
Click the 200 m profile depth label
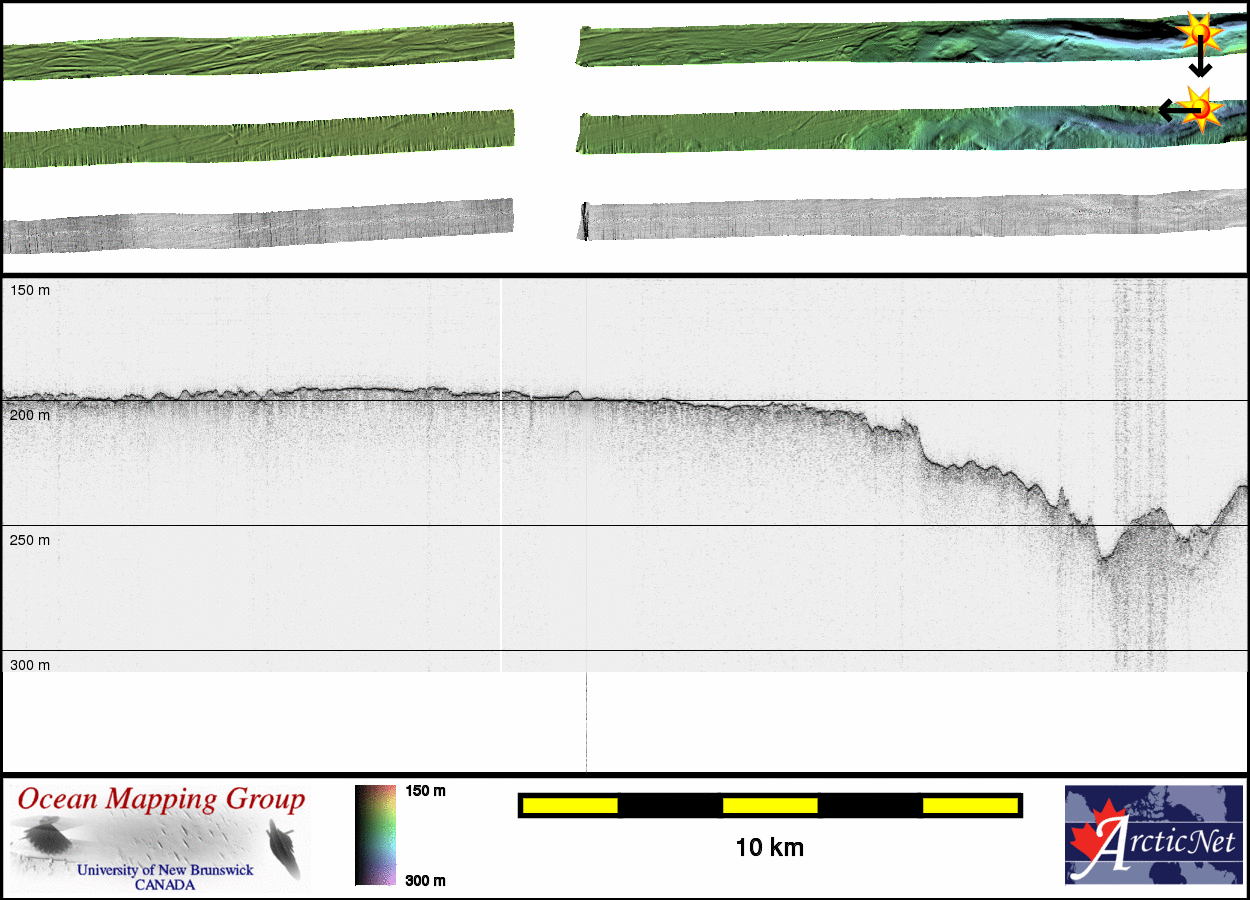(x=30, y=415)
